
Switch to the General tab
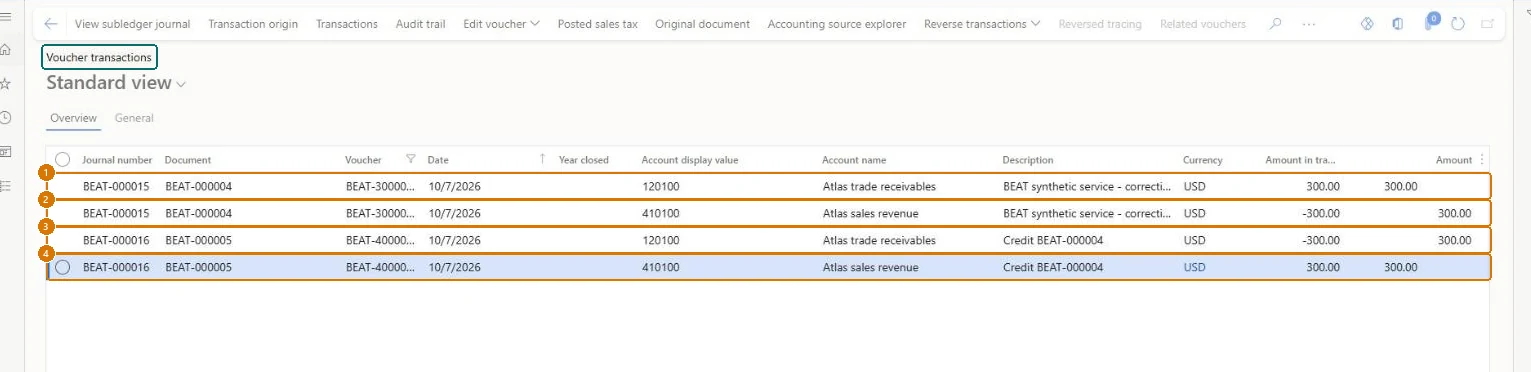tap(134, 118)
